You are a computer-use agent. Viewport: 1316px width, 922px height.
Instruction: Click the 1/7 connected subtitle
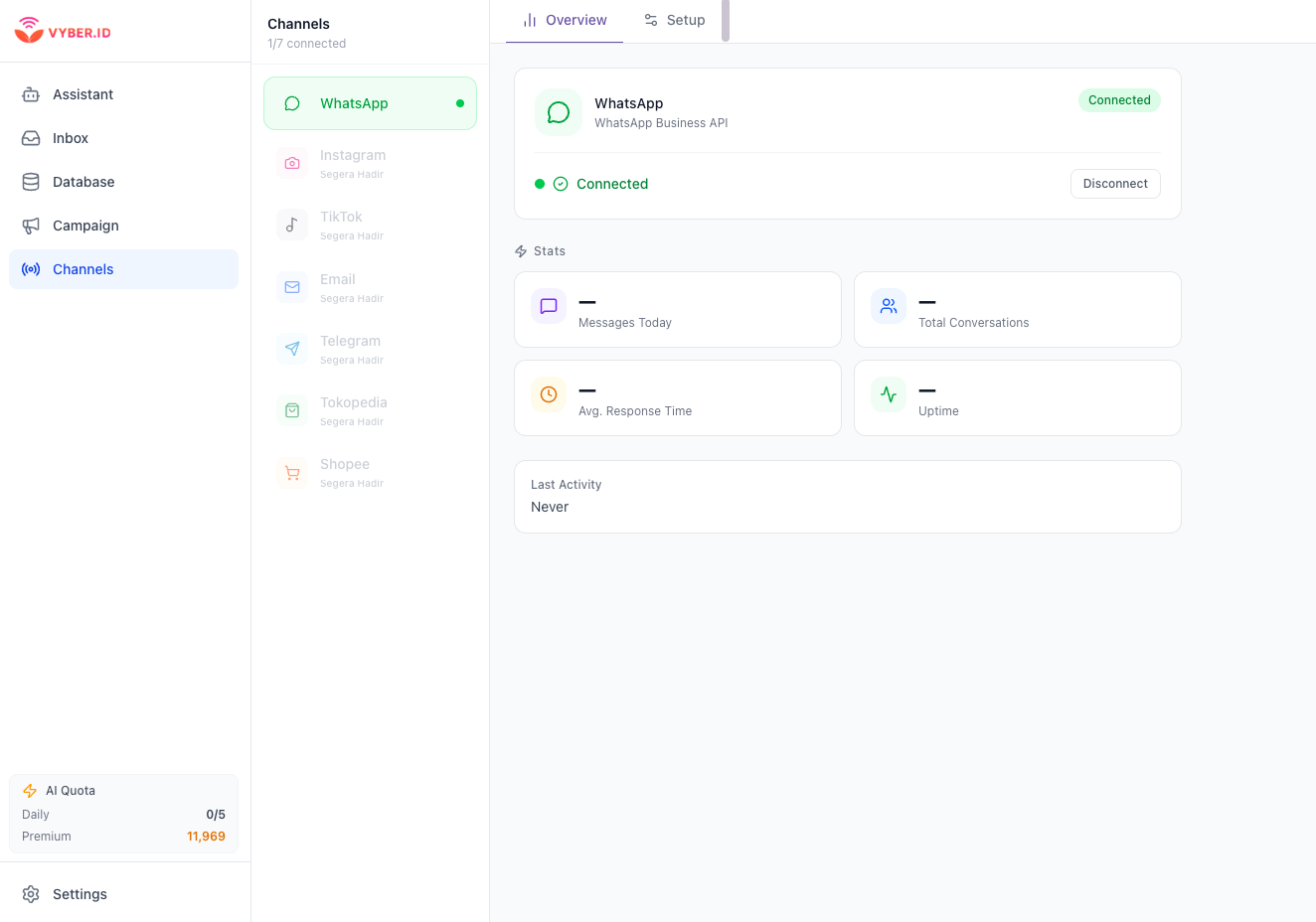(307, 44)
